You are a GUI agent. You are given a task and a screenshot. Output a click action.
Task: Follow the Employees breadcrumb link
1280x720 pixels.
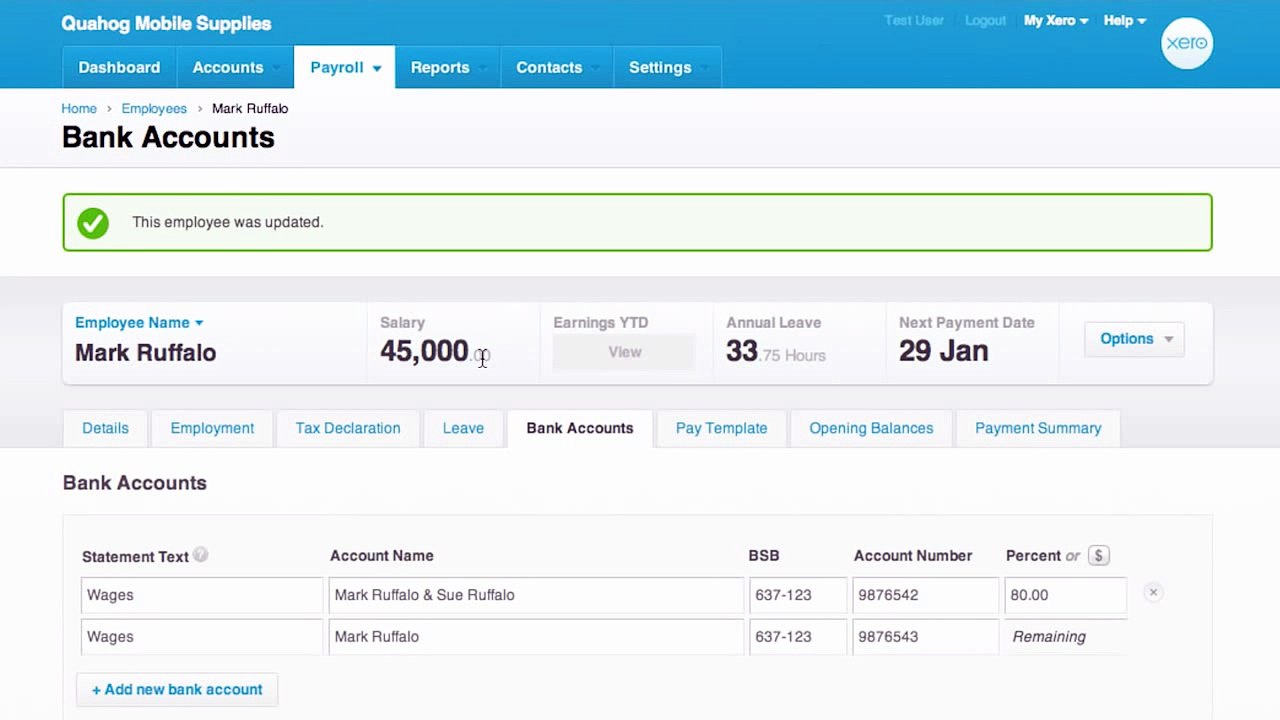point(154,108)
